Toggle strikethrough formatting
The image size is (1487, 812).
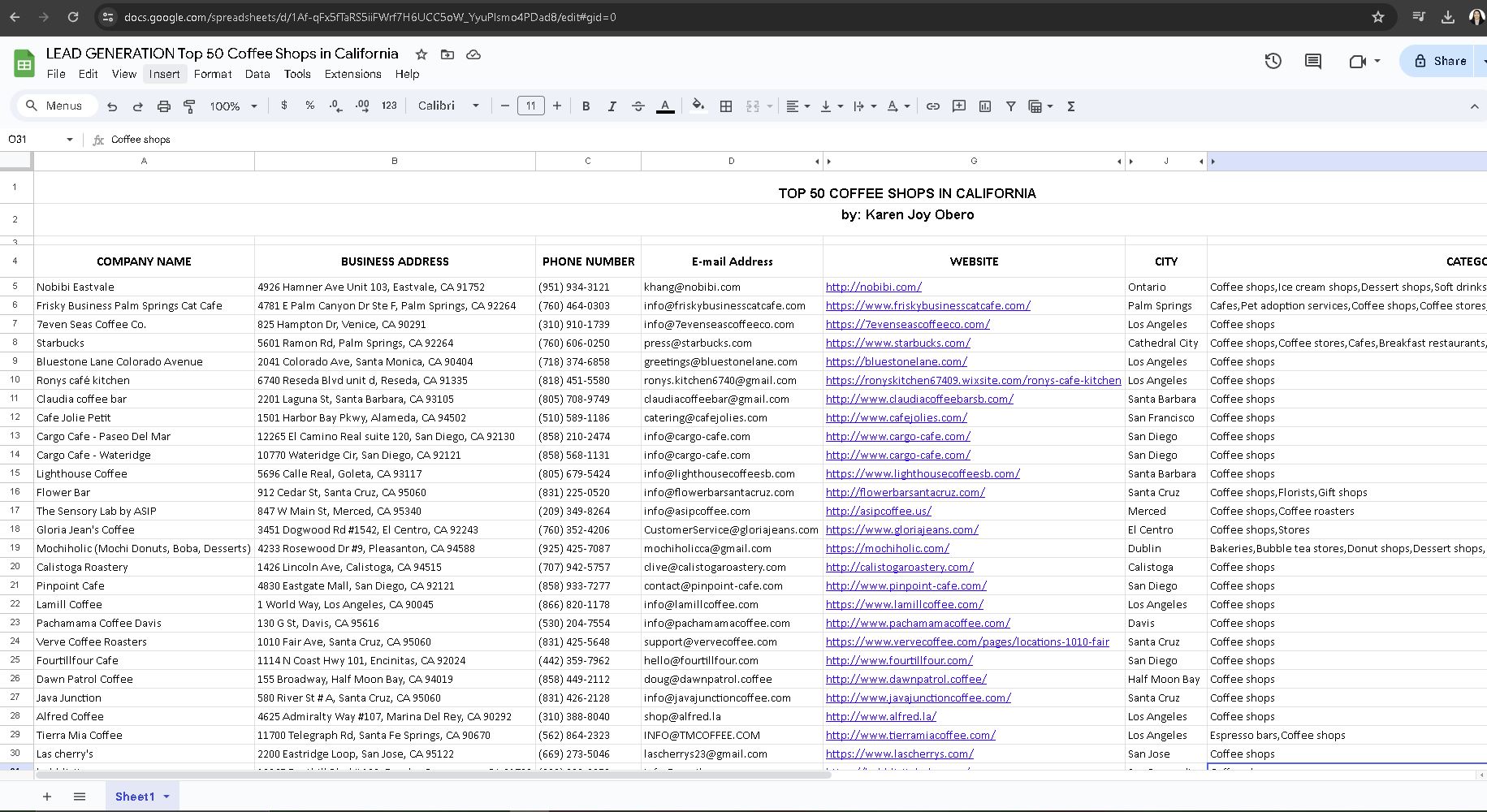click(x=638, y=106)
